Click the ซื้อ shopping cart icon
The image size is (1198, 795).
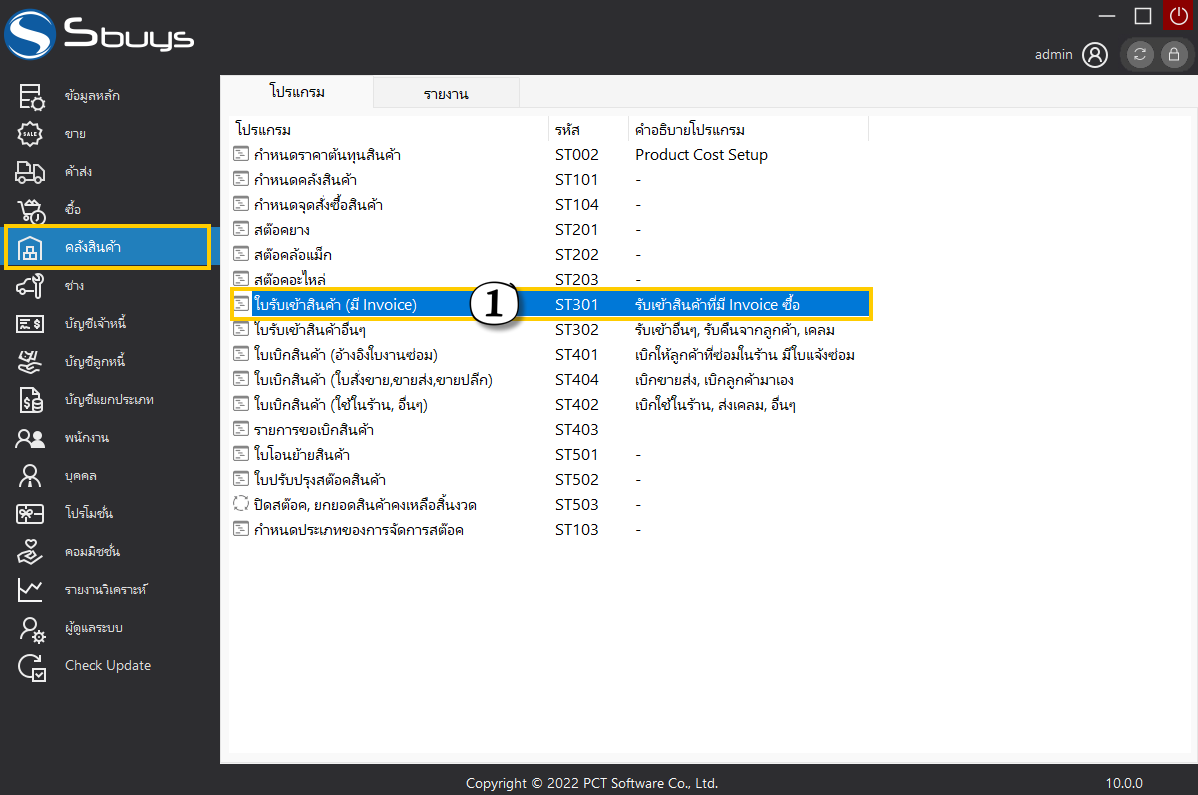coord(31,210)
